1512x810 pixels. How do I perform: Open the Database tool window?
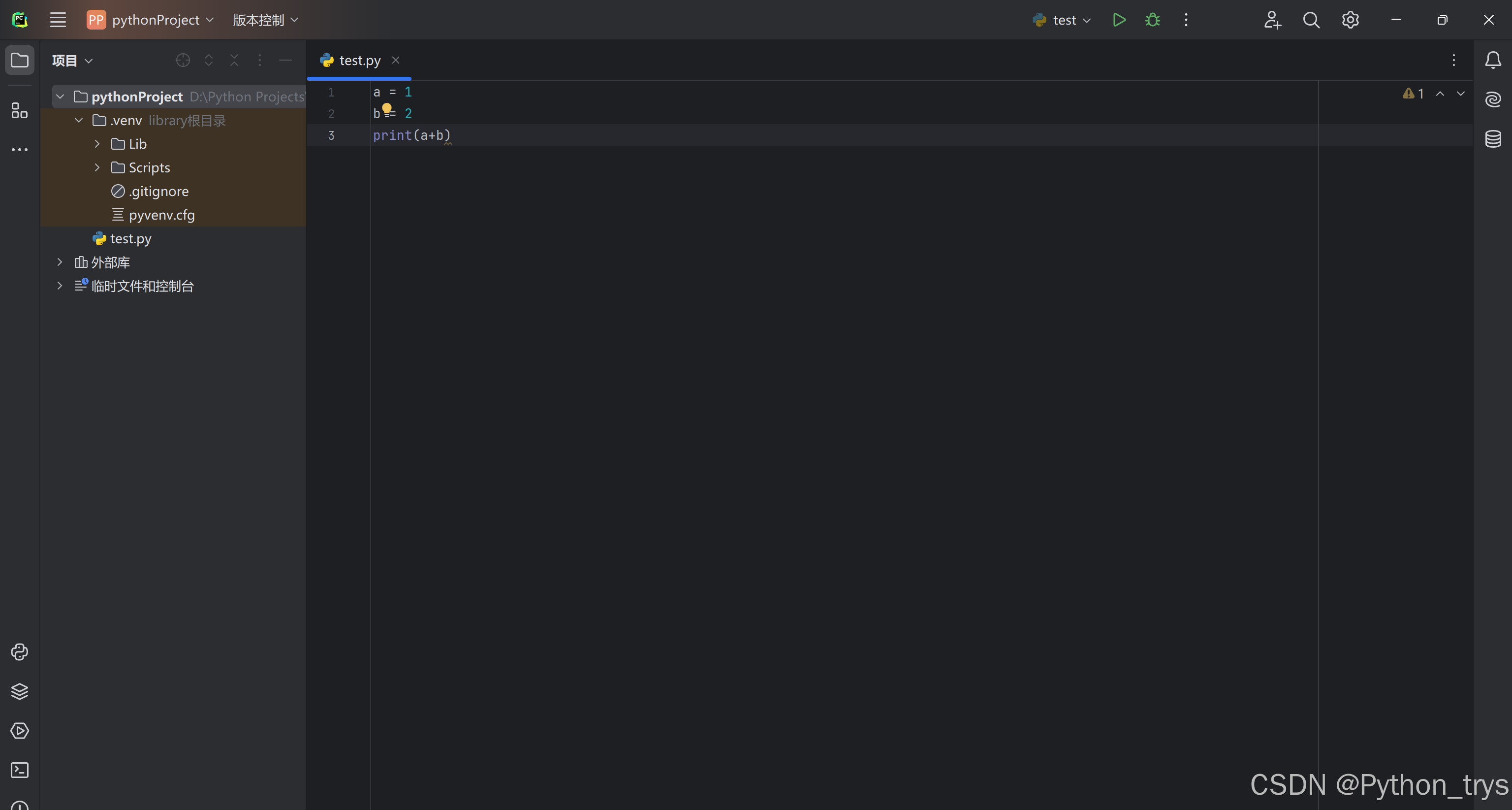pyautogui.click(x=1493, y=139)
